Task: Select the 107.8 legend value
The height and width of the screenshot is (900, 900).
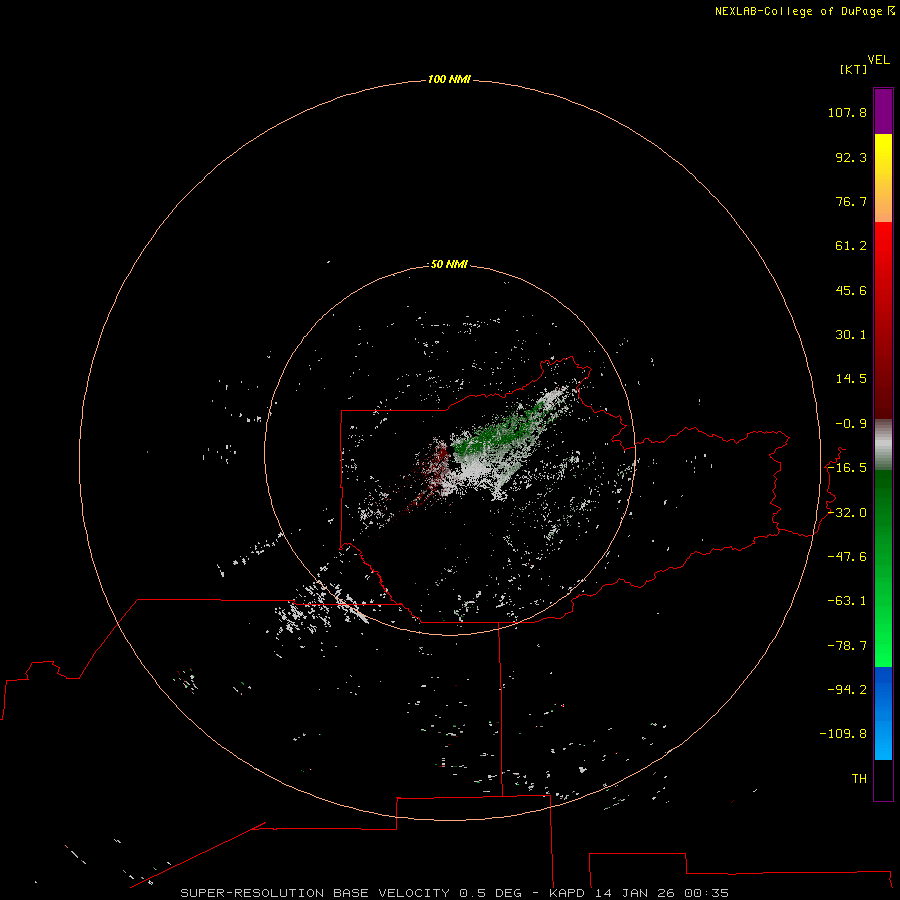Action: coord(847,112)
